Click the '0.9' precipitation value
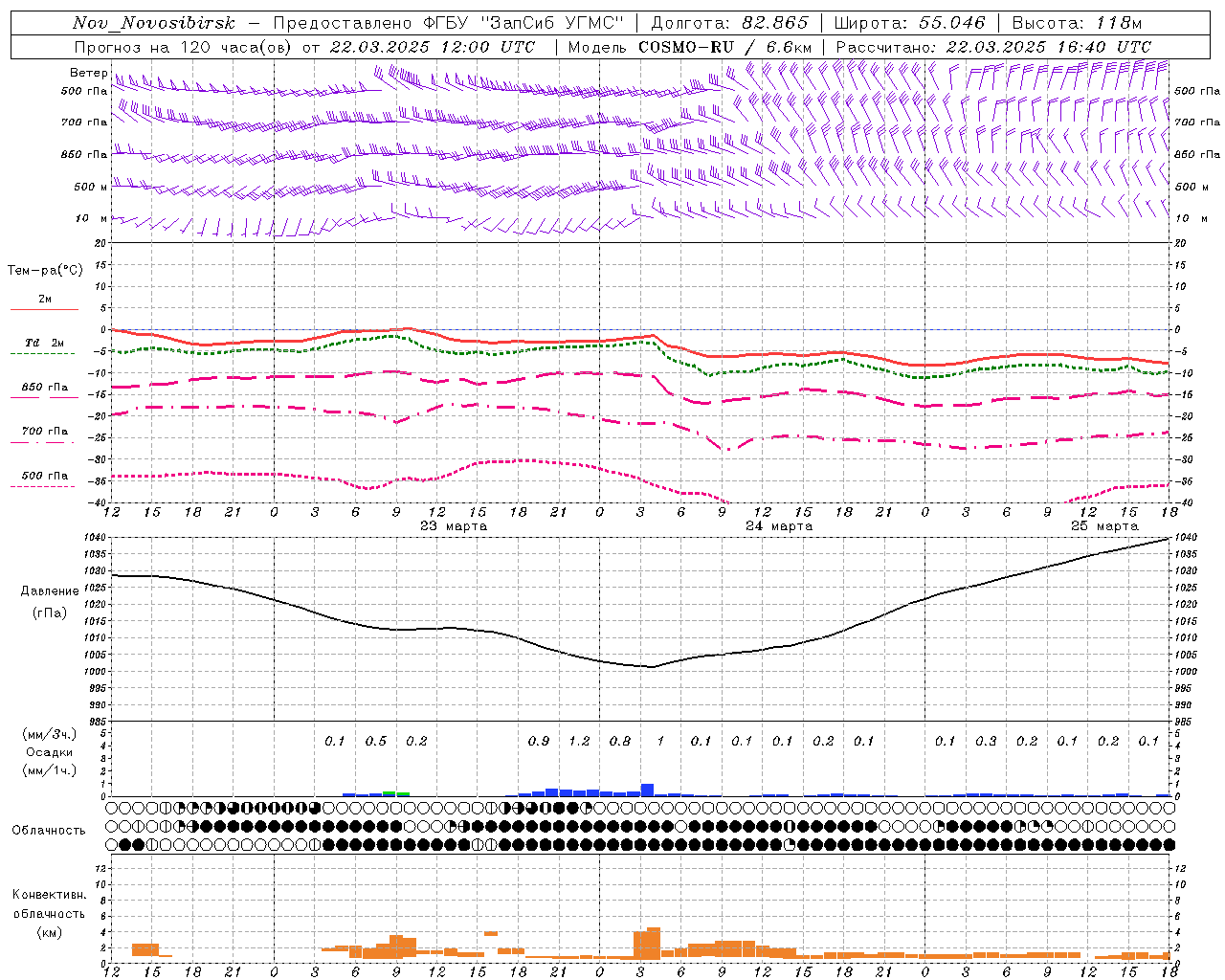Viewport: 1225px width, 980px height. (539, 741)
